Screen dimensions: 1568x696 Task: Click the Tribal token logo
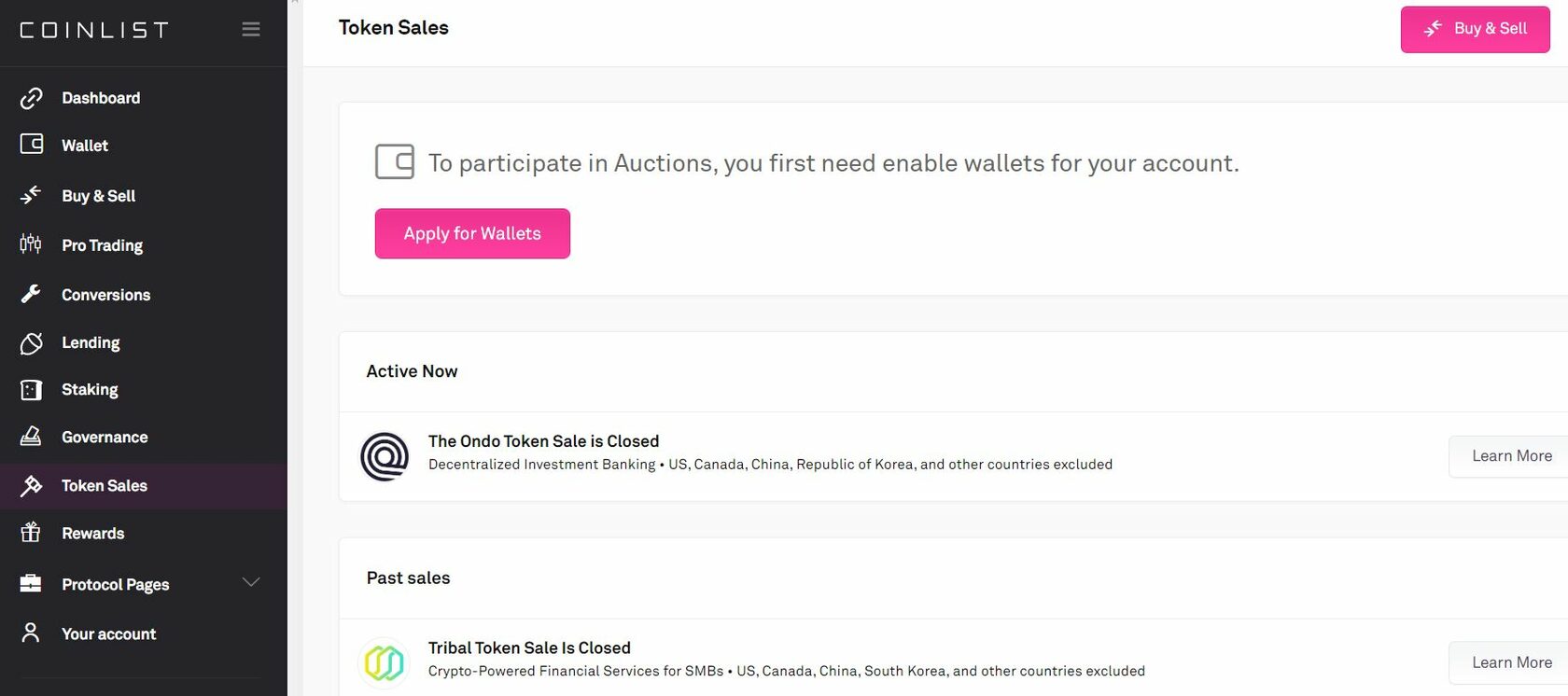pos(385,663)
